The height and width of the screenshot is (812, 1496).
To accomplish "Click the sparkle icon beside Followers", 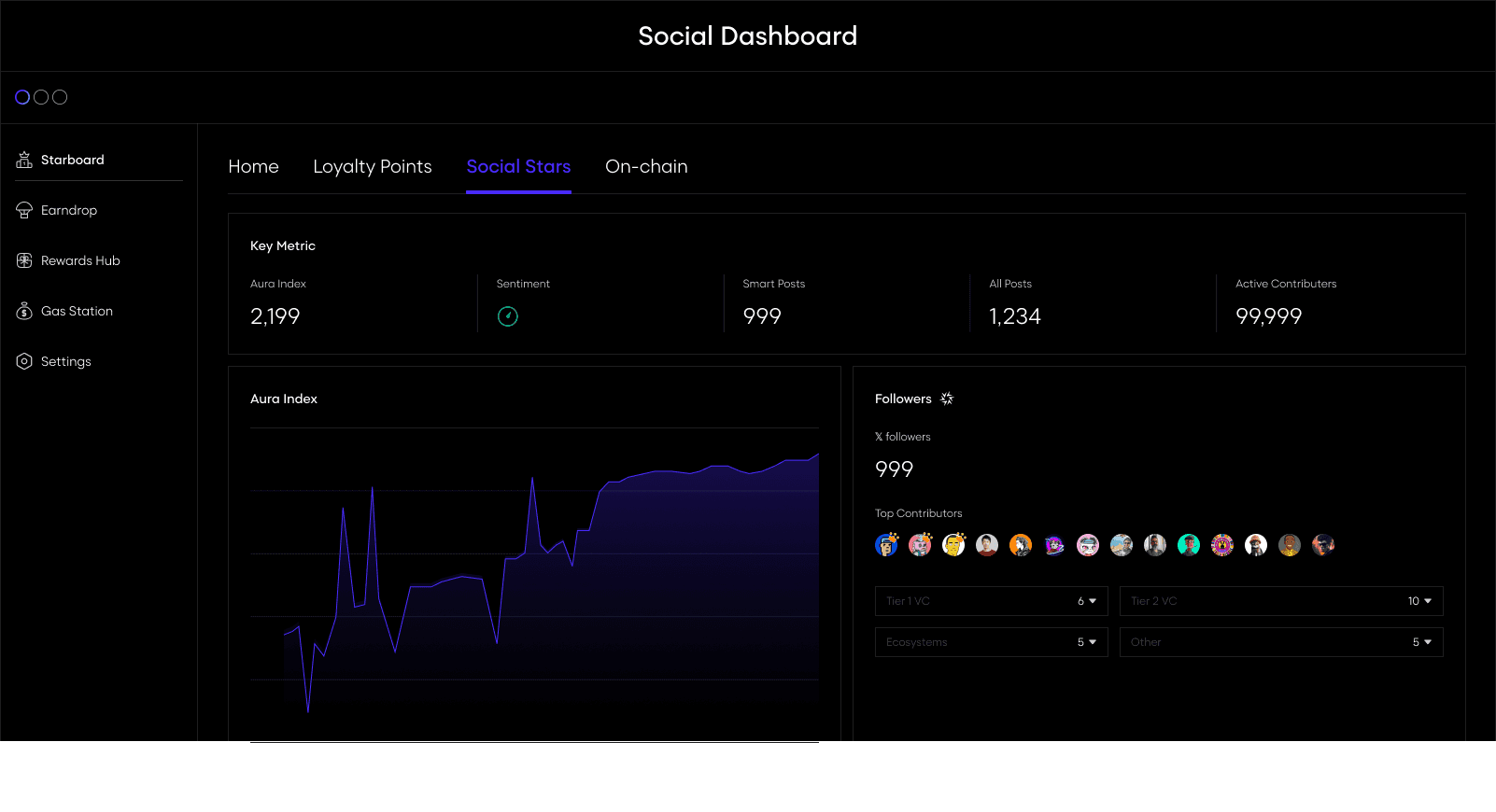I will [x=947, y=399].
